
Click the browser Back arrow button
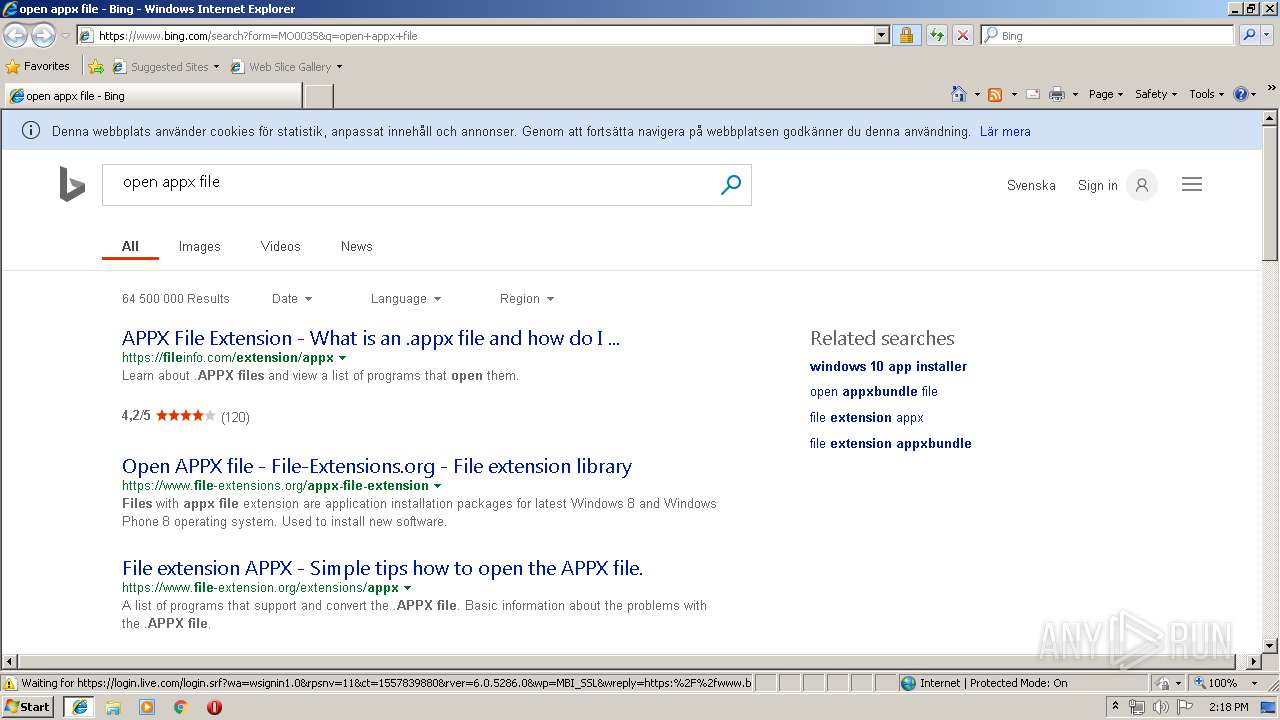pyautogui.click(x=15, y=35)
